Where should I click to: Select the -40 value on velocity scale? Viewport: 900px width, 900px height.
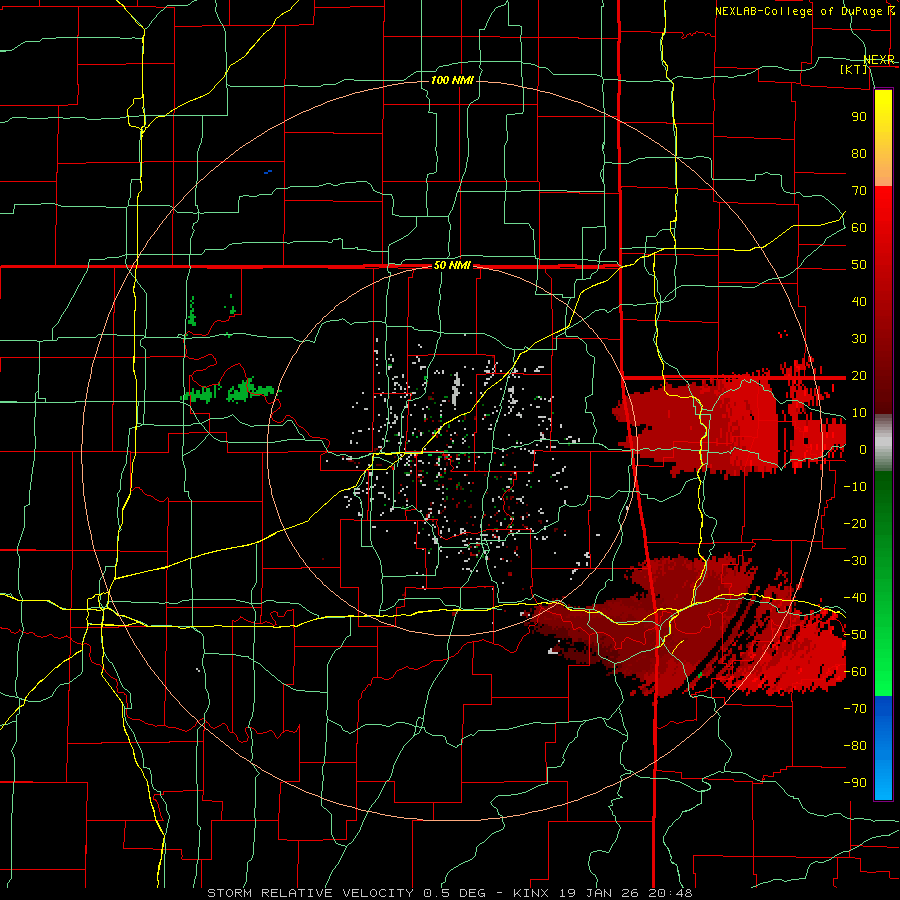(855, 598)
